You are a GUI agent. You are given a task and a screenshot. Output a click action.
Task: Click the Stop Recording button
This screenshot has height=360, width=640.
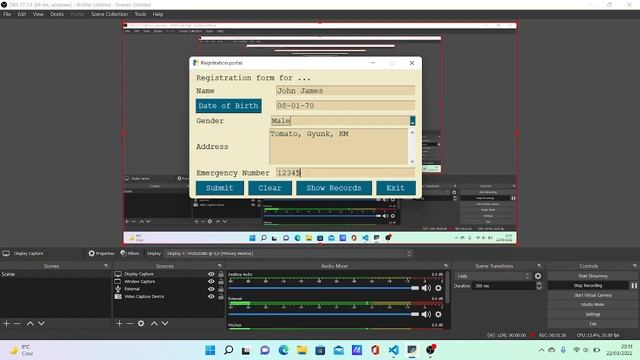[588, 286]
